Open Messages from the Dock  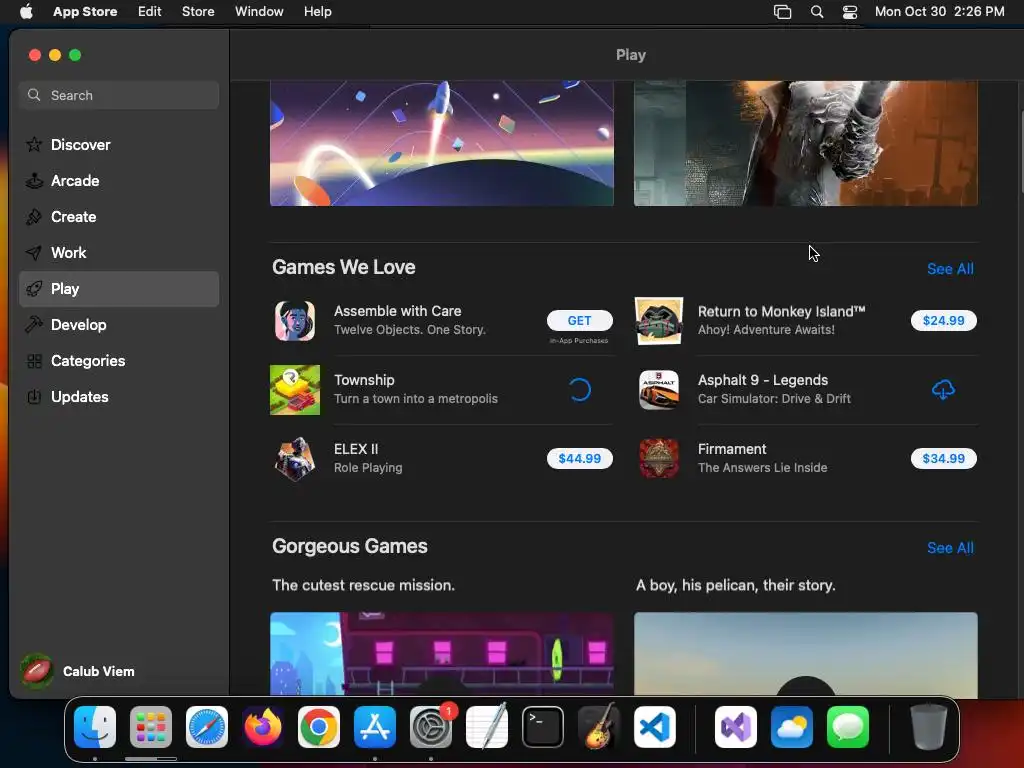point(848,727)
